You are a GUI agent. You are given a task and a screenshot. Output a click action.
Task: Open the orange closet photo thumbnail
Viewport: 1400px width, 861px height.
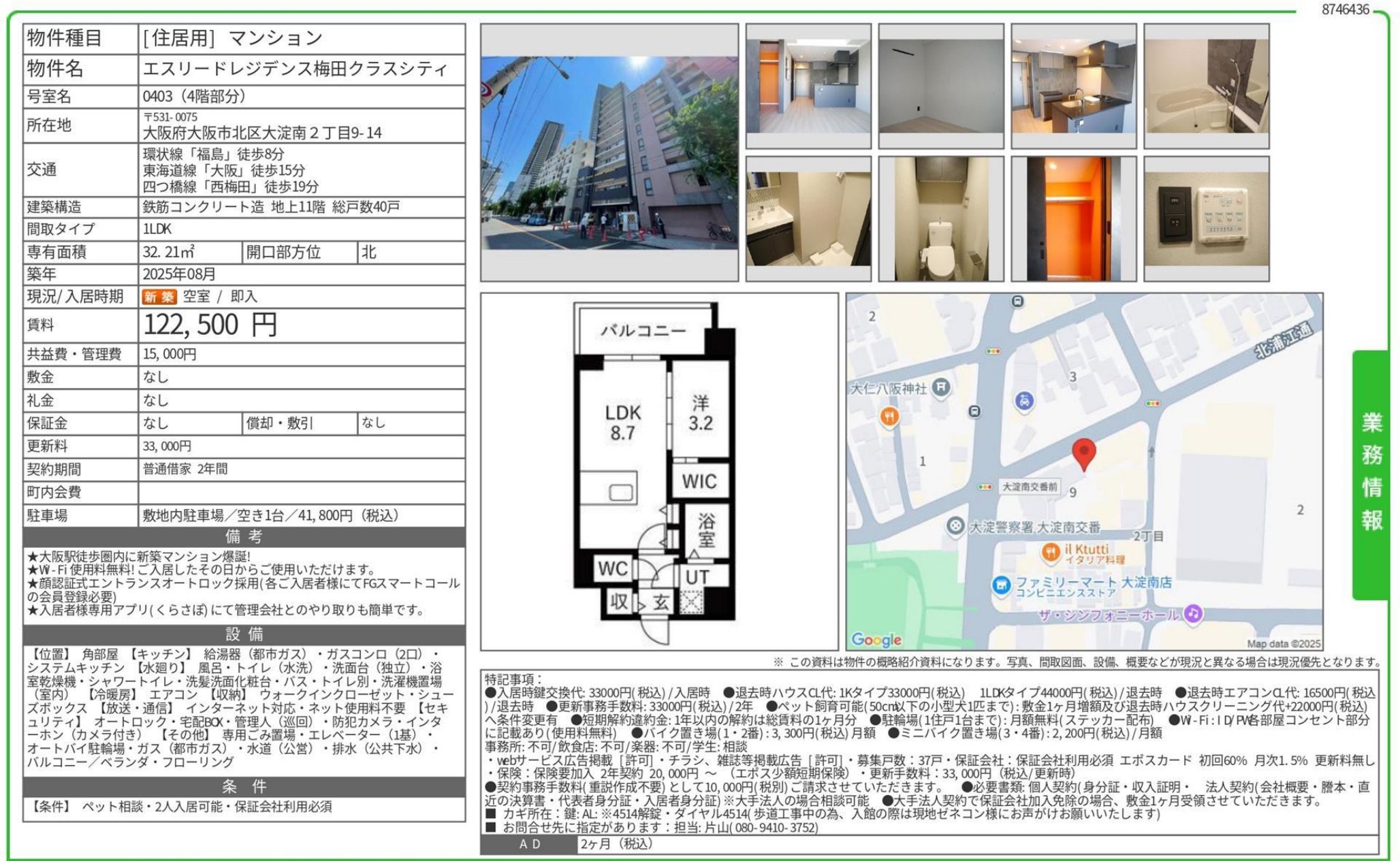pyautogui.click(x=1074, y=218)
